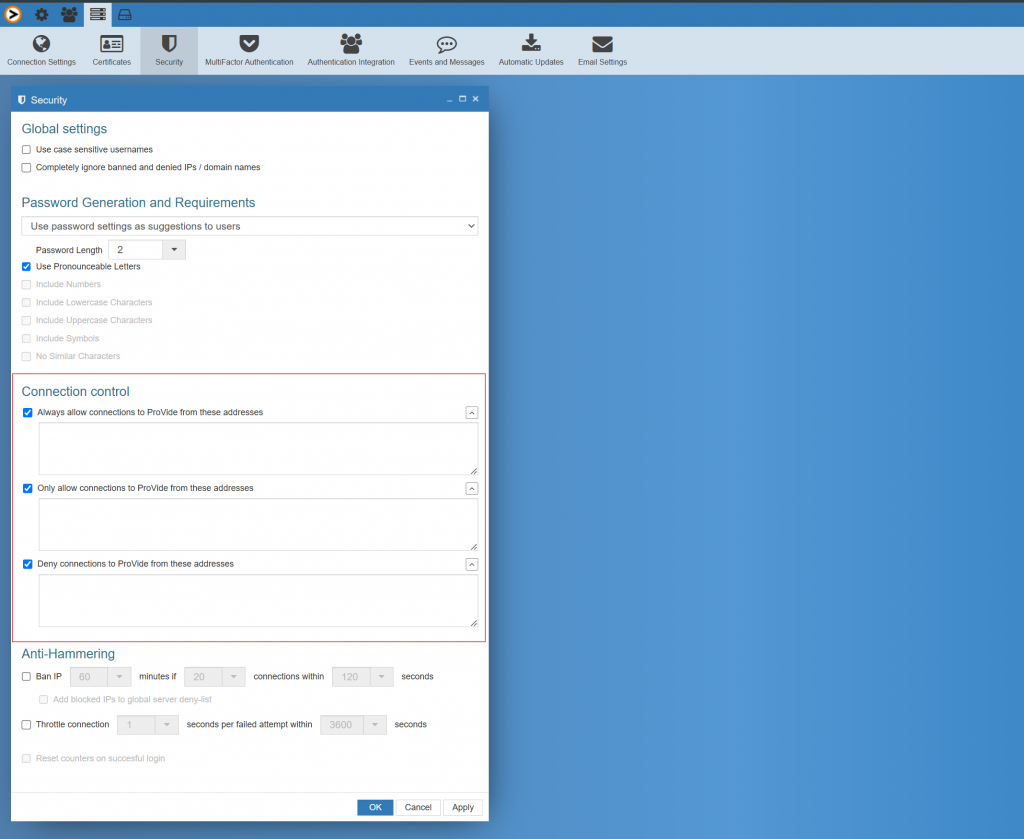This screenshot has height=839, width=1024.
Task: Click the users group icon in top toolbar
Action: tap(67, 13)
